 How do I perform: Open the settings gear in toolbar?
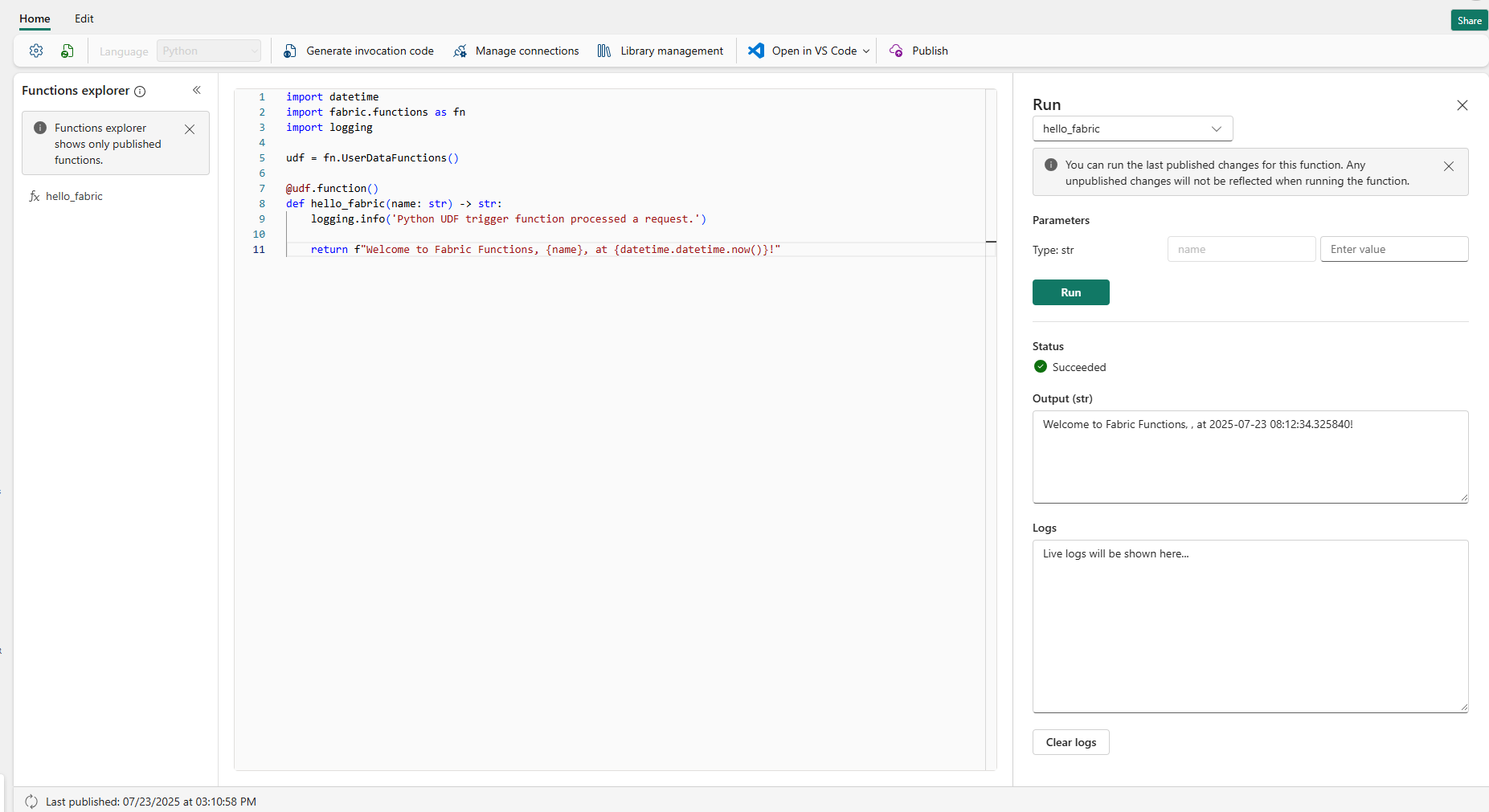36,51
